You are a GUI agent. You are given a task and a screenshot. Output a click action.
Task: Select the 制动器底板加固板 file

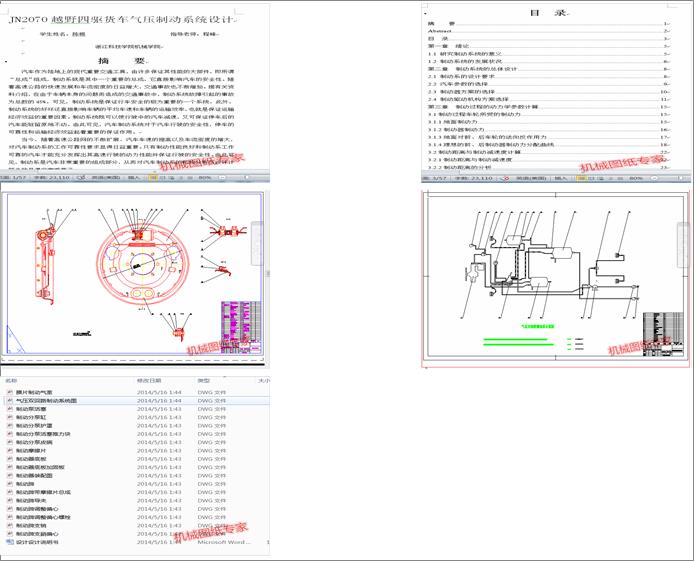[x=136, y=467]
